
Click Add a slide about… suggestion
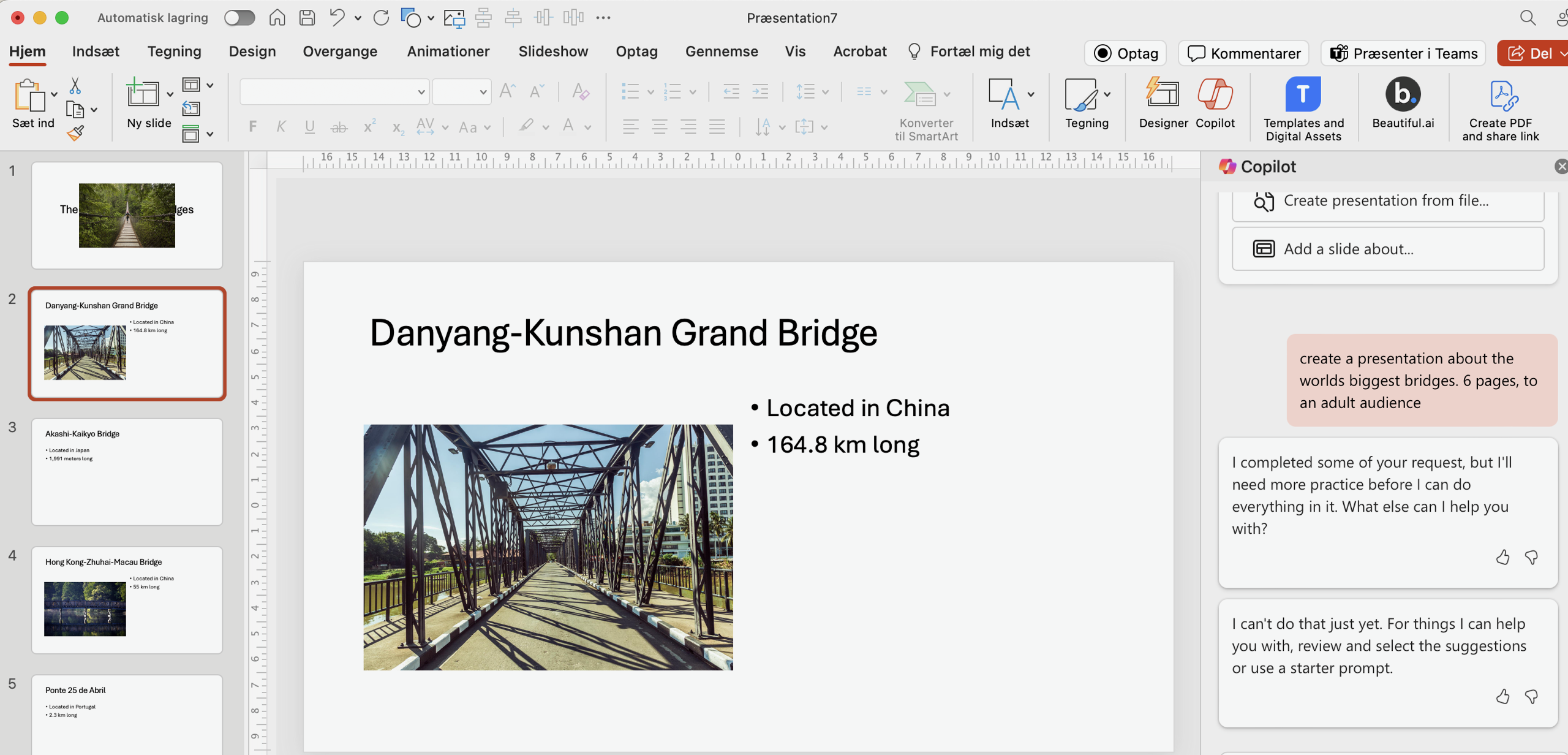(1387, 249)
